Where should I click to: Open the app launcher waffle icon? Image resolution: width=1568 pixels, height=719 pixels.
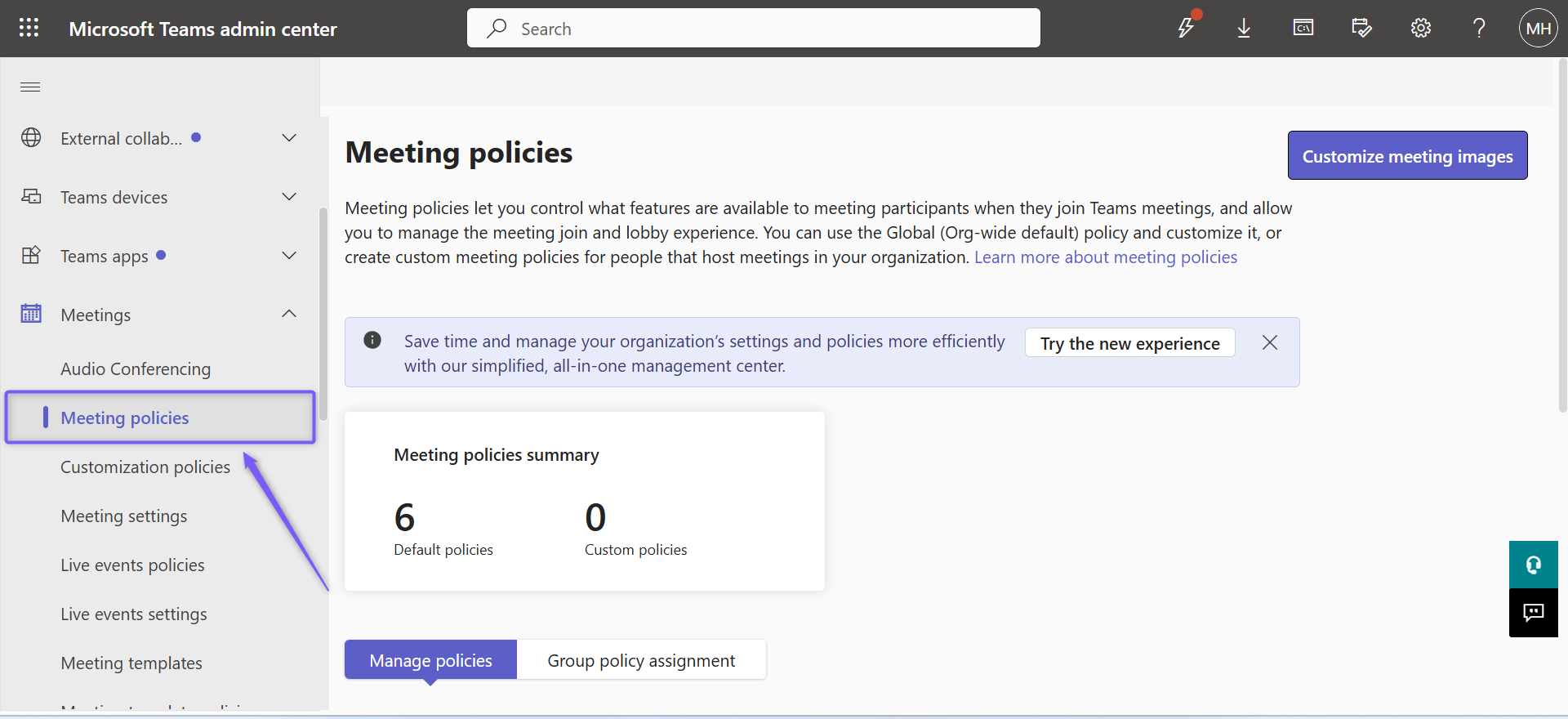coord(29,28)
